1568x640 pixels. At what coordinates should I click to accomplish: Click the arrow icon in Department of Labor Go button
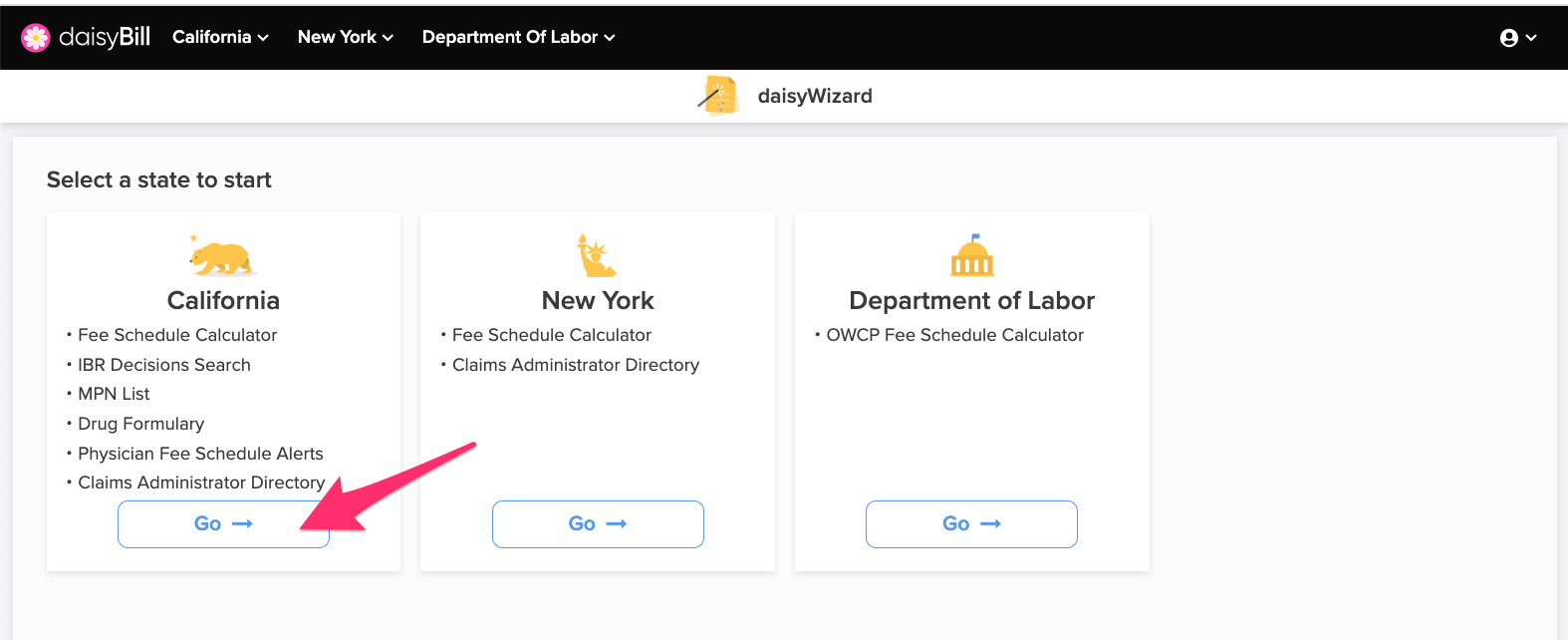pos(990,523)
